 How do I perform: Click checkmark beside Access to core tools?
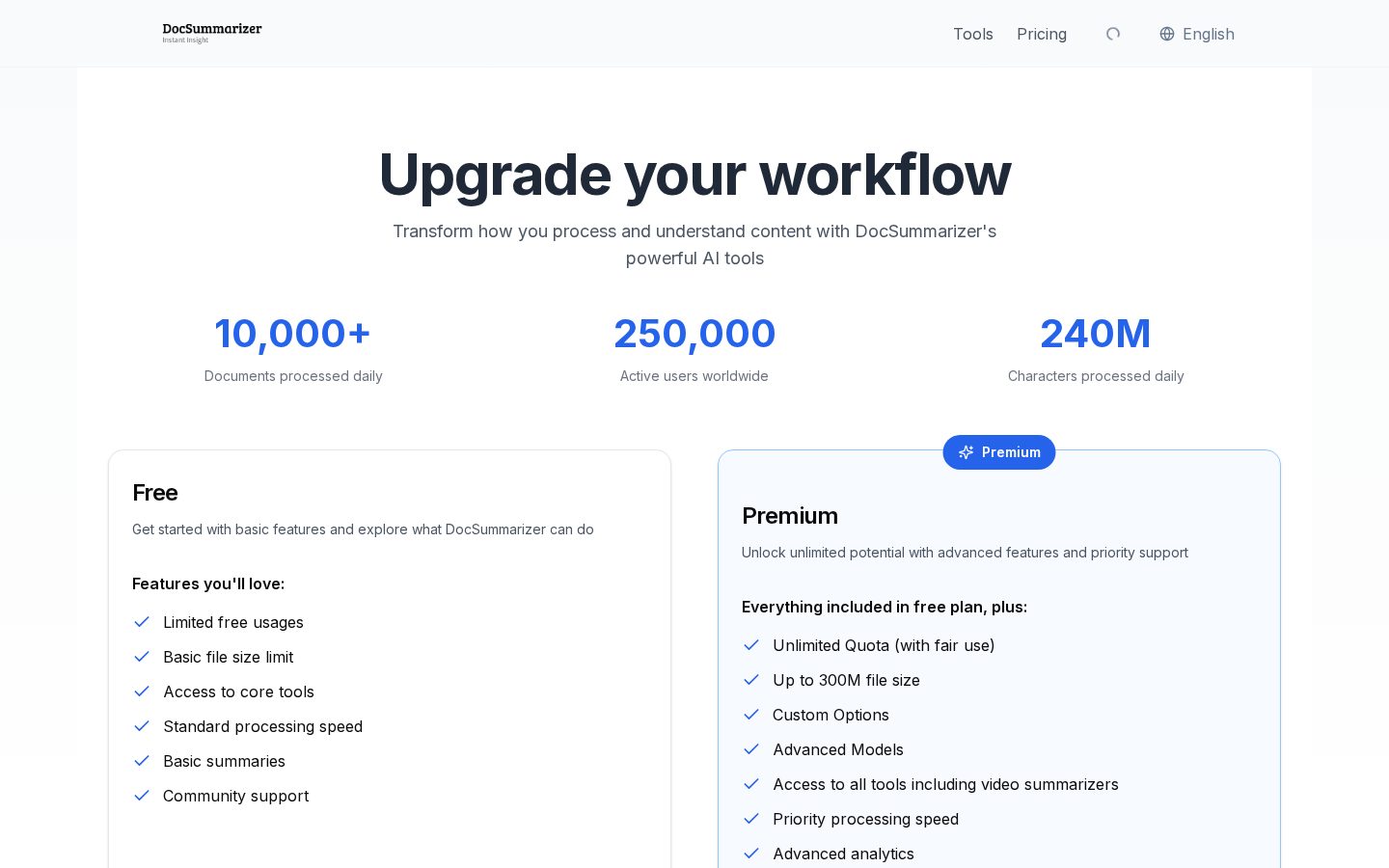(142, 692)
